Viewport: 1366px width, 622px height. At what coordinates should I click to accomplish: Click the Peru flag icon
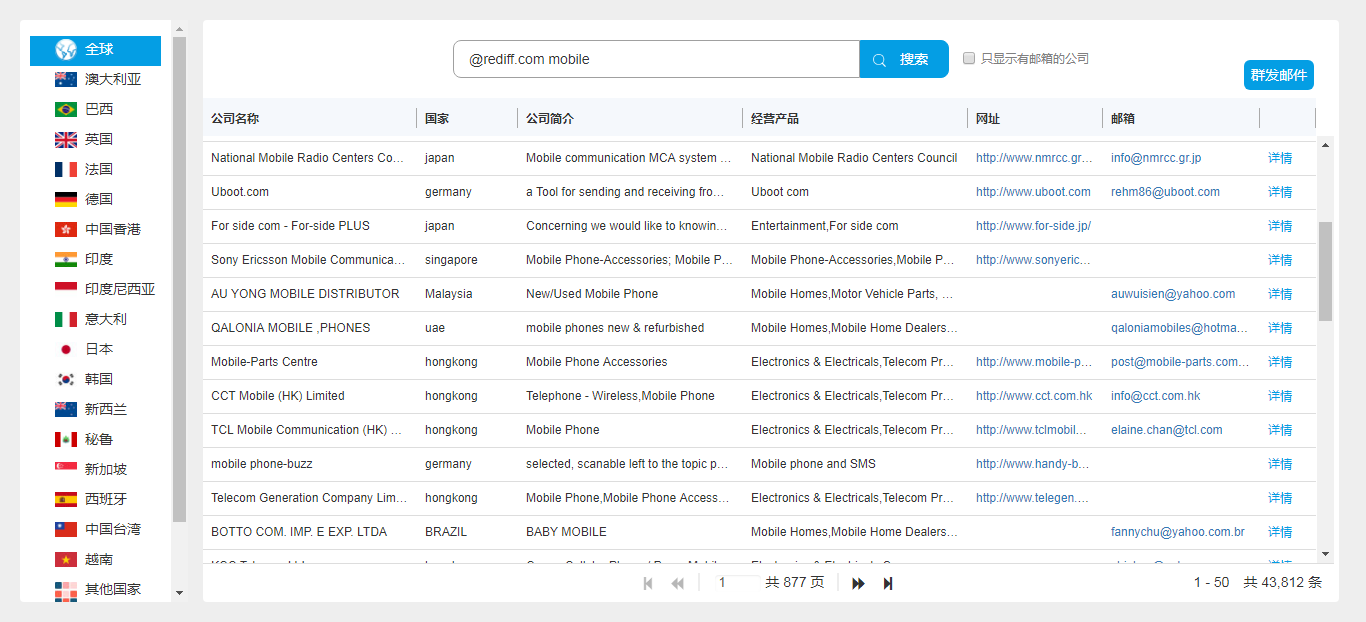(66, 439)
